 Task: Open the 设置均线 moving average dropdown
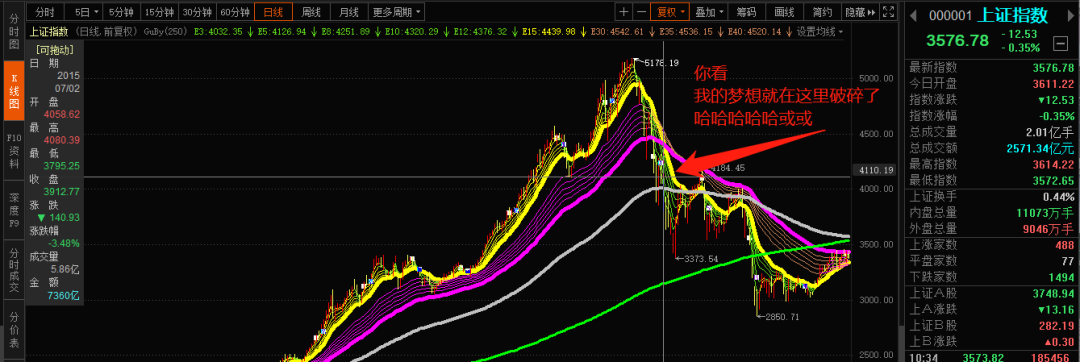(820, 32)
